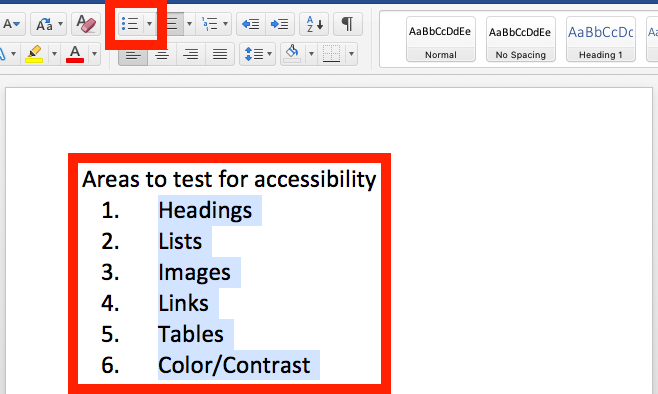Click the 'Tables' list item
658x394 pixels.
pyautogui.click(x=191, y=334)
